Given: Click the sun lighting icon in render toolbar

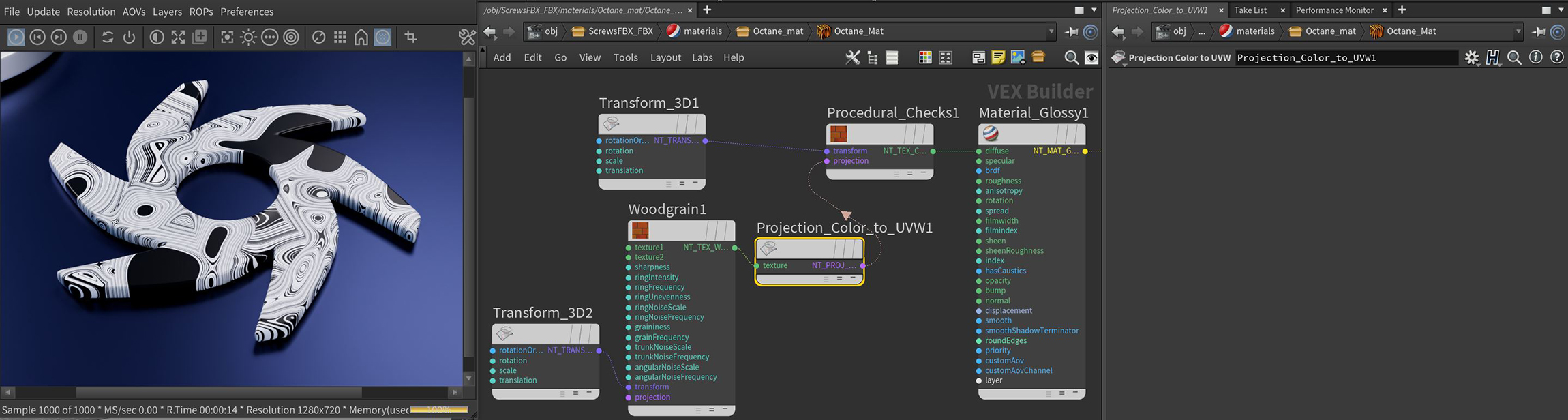Looking at the screenshot, I should click(x=248, y=37).
